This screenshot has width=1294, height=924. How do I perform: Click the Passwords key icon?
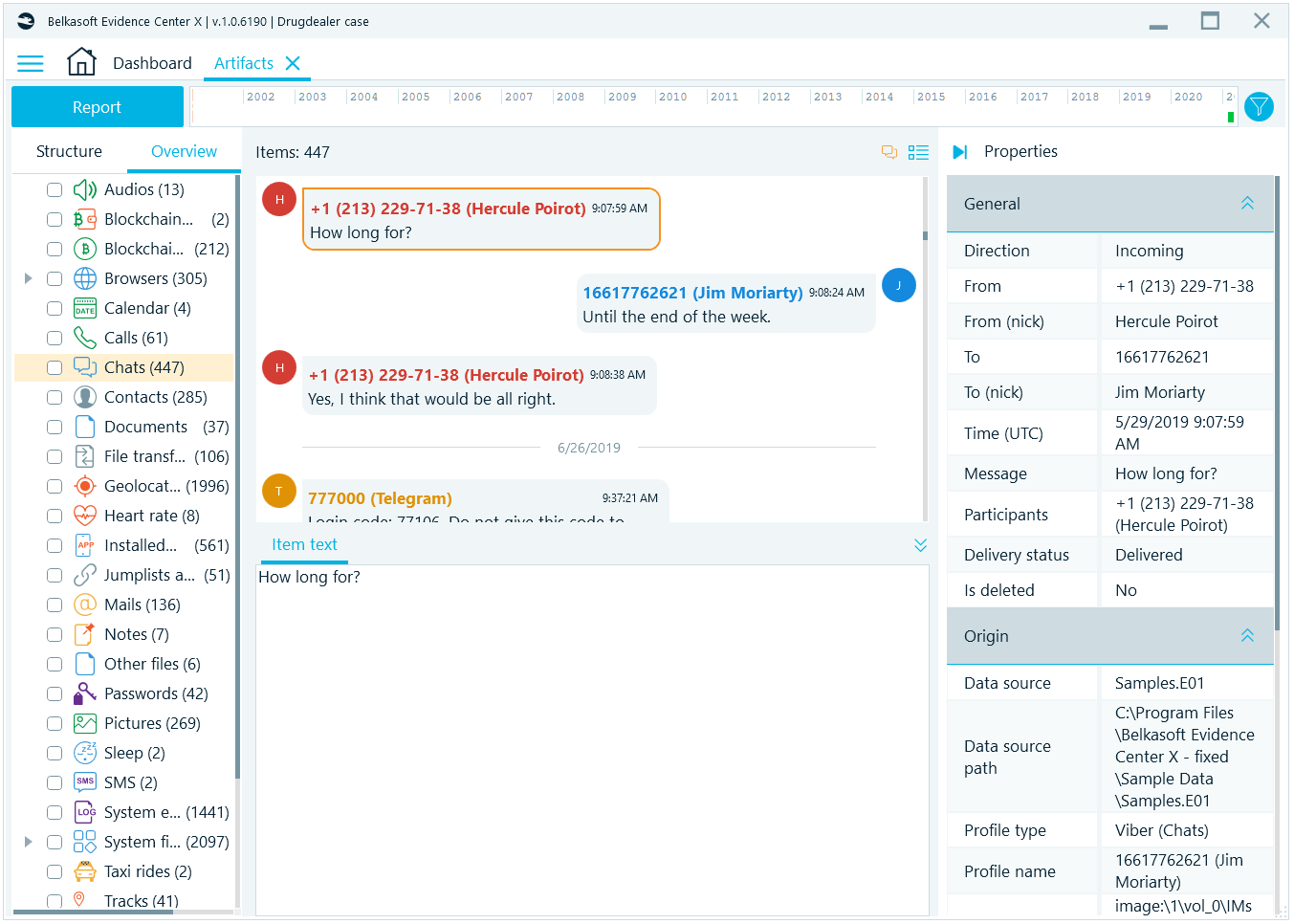coord(85,693)
